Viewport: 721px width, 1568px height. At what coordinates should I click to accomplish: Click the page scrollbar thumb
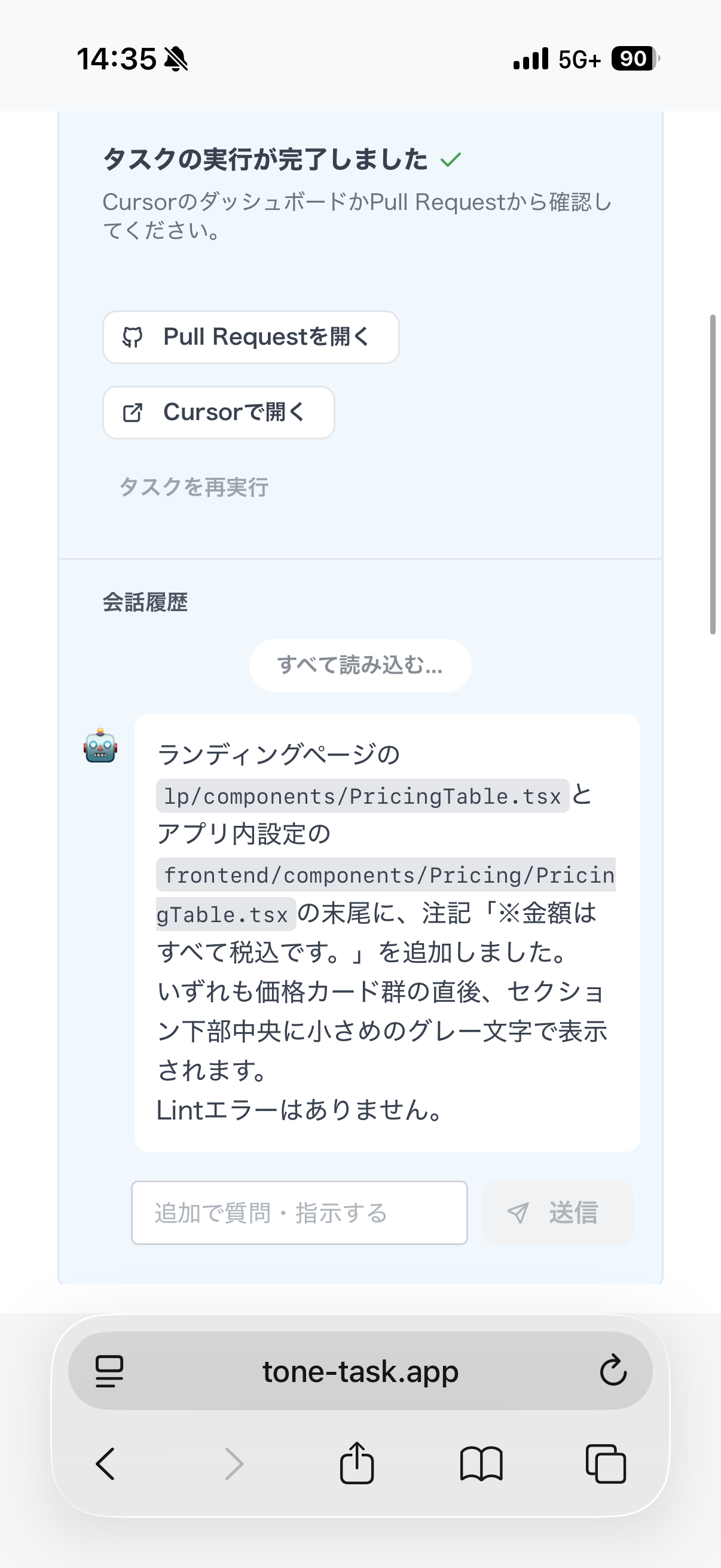[713, 475]
